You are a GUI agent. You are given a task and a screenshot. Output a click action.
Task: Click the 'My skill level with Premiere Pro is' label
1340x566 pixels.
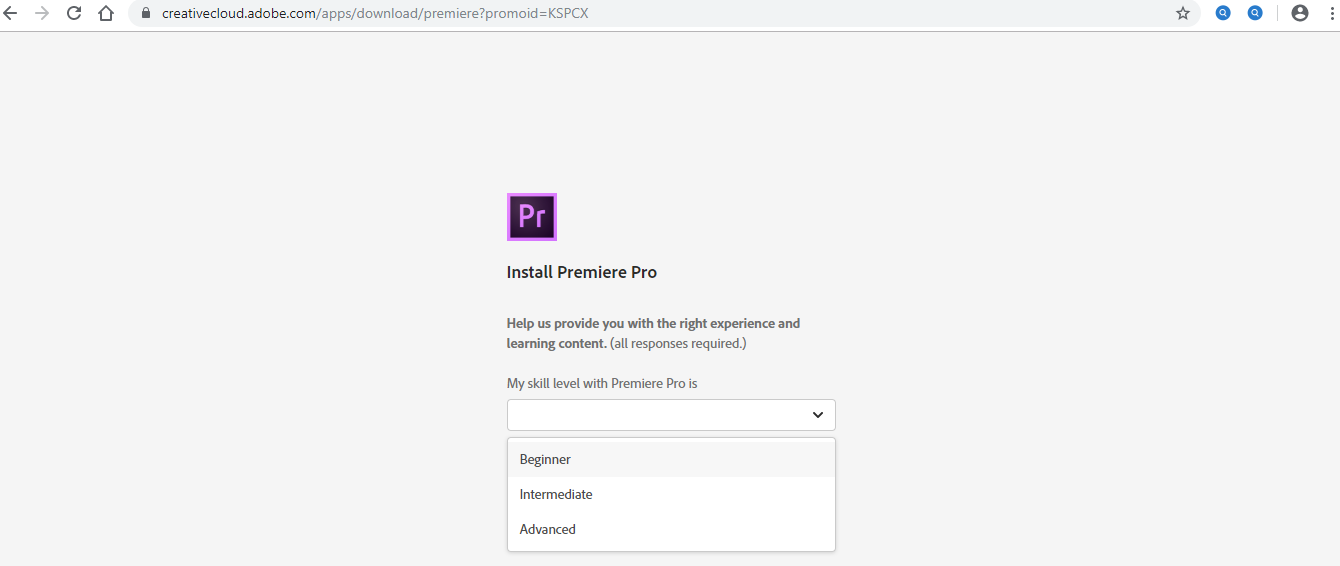click(x=602, y=383)
